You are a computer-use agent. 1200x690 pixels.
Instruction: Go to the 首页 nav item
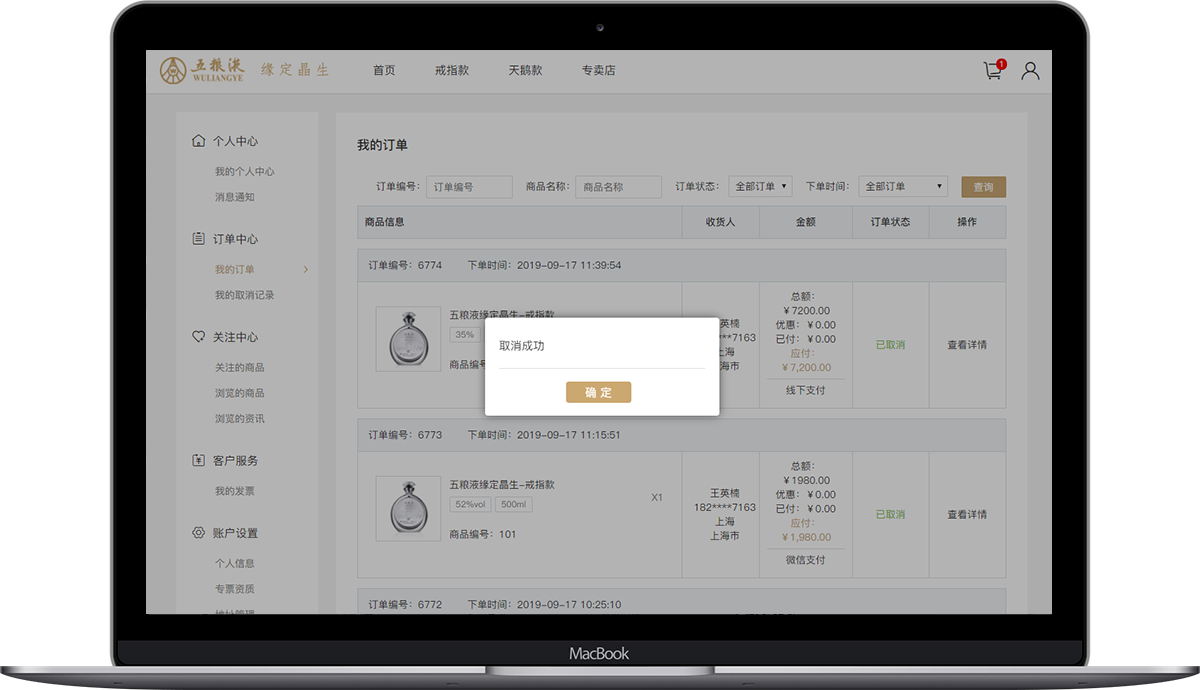pos(384,71)
